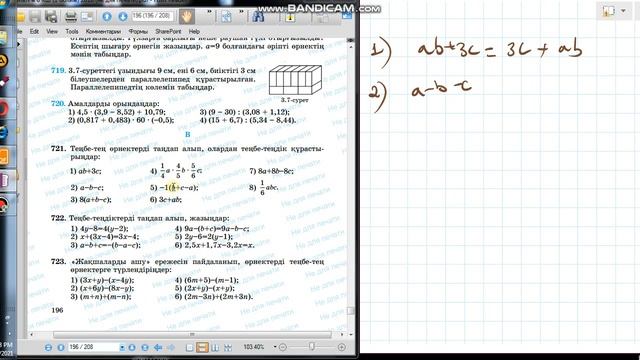This screenshot has height=360, width=640.
Task: Click the snapshot/select tool icon
Action: click(x=226, y=17)
